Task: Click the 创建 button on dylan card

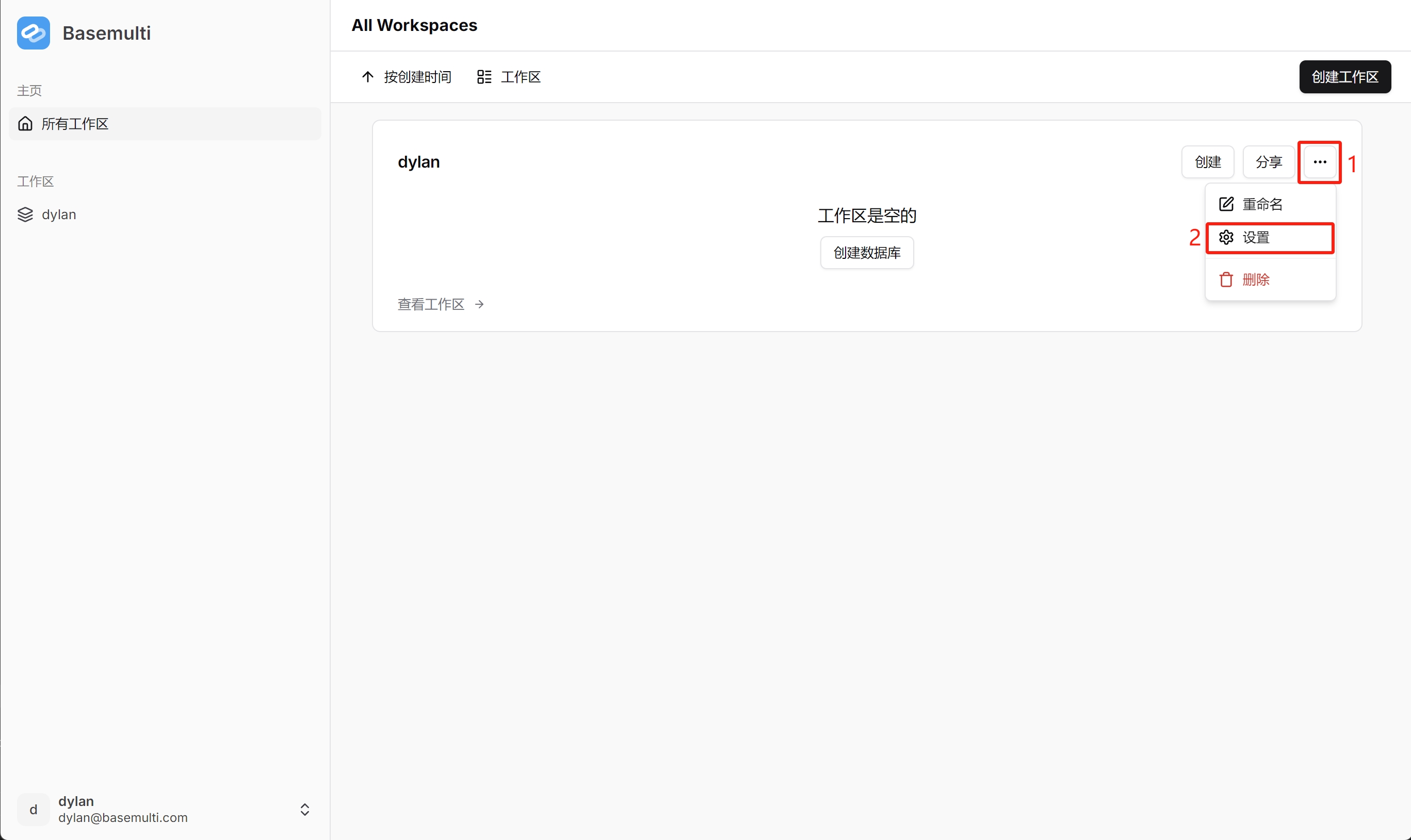Action: (x=1208, y=162)
